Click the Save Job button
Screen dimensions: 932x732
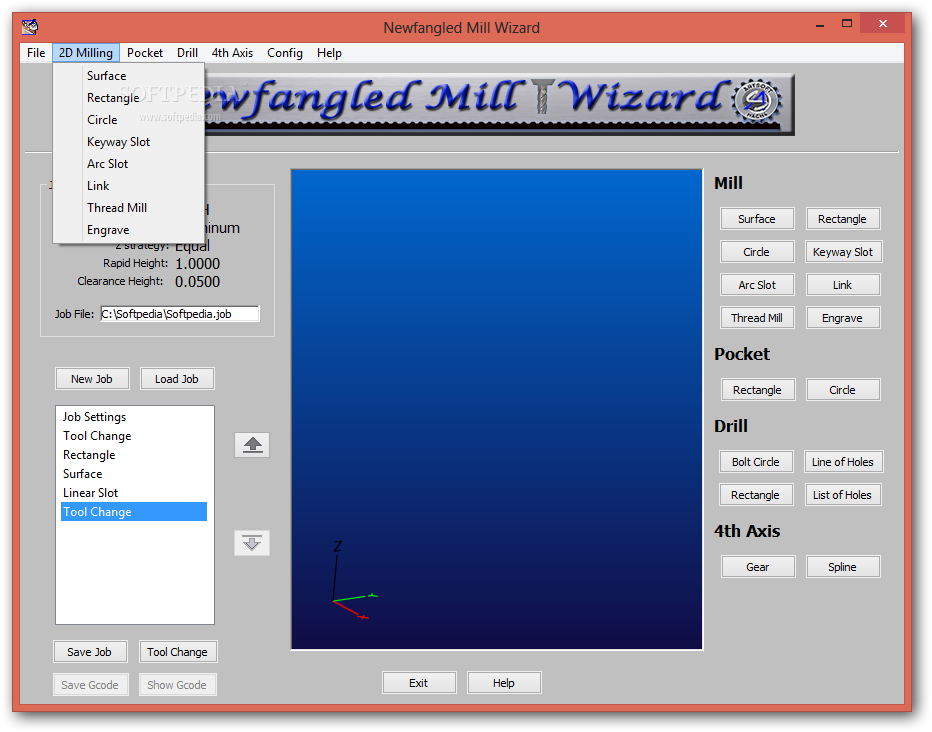click(x=89, y=652)
